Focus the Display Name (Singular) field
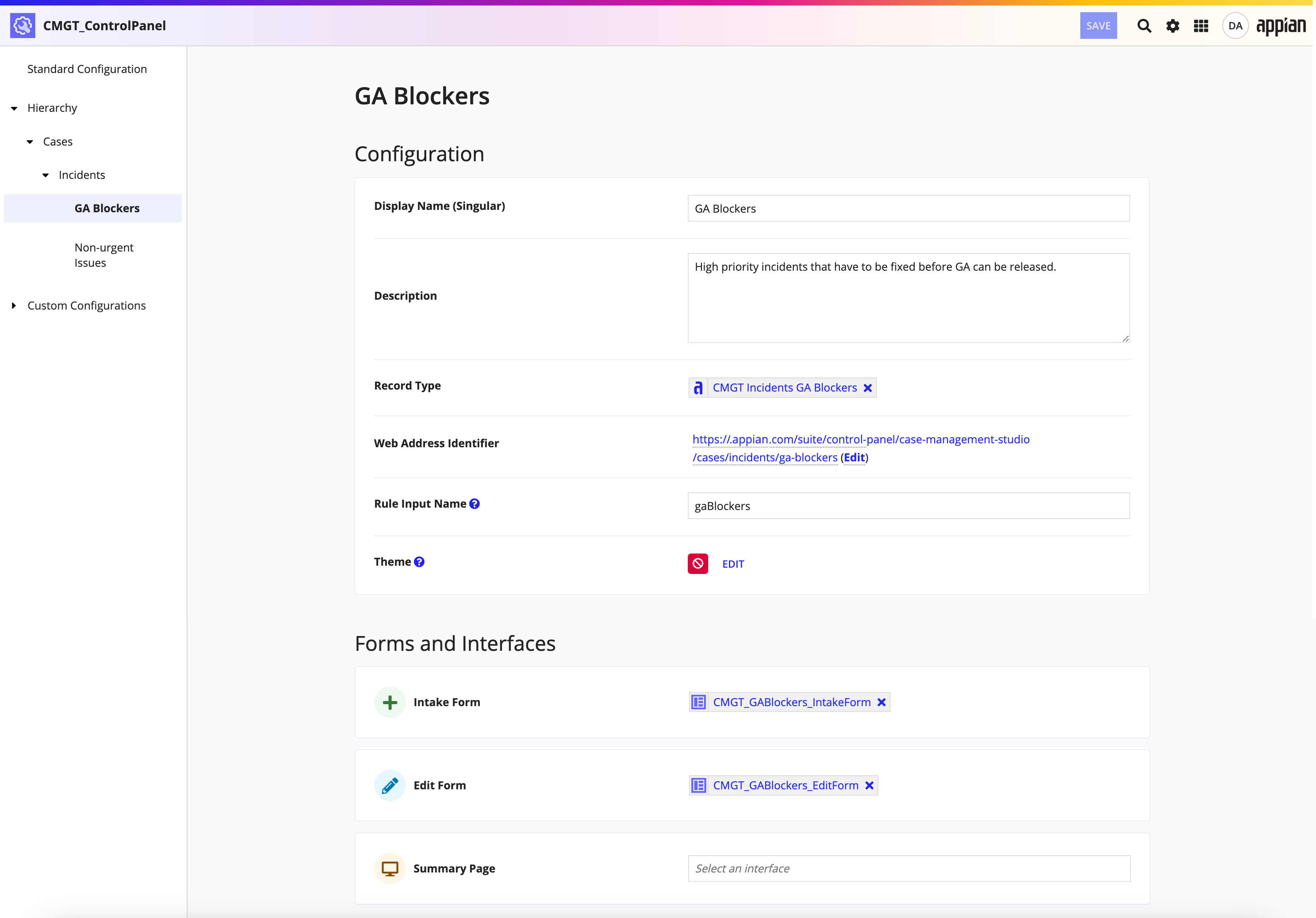 (x=909, y=208)
